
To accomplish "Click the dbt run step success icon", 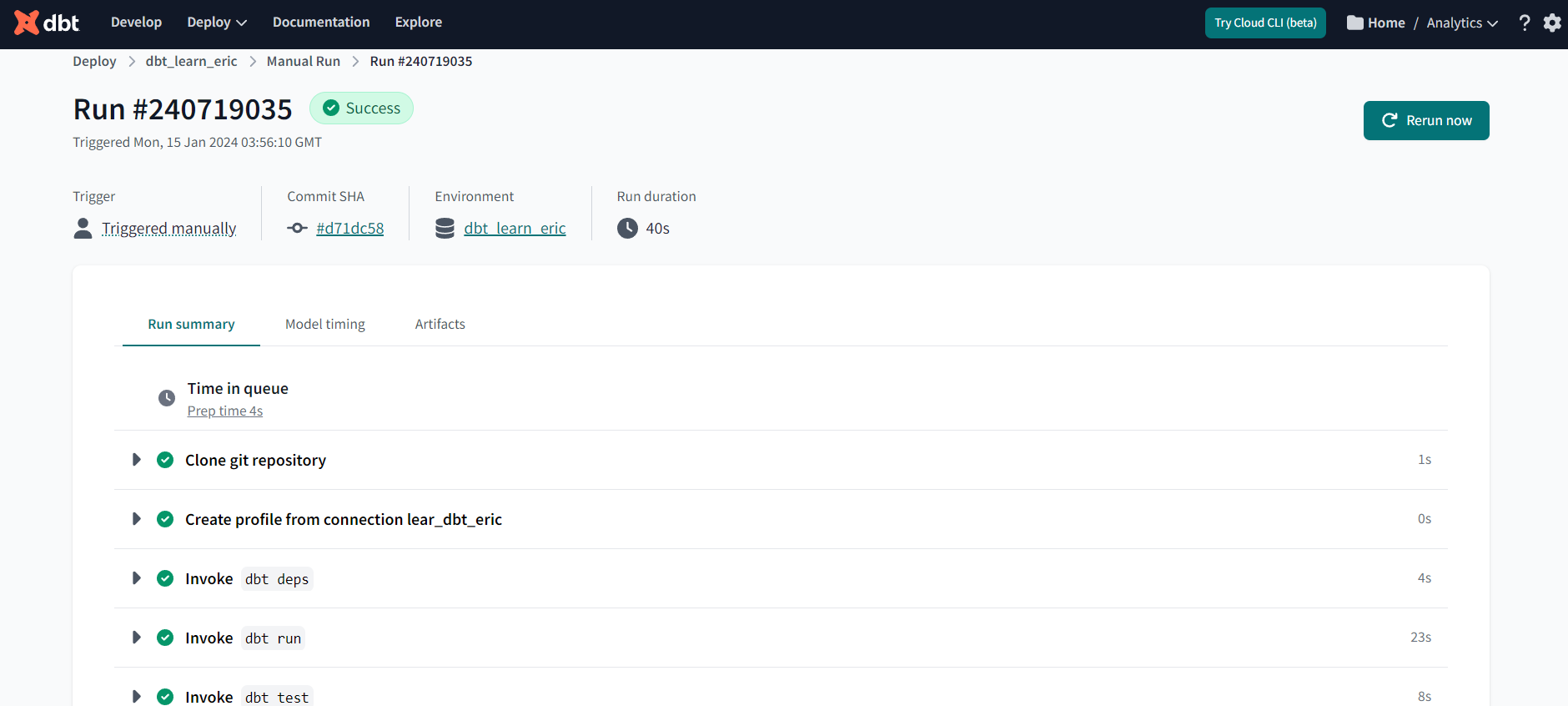I will coord(165,638).
